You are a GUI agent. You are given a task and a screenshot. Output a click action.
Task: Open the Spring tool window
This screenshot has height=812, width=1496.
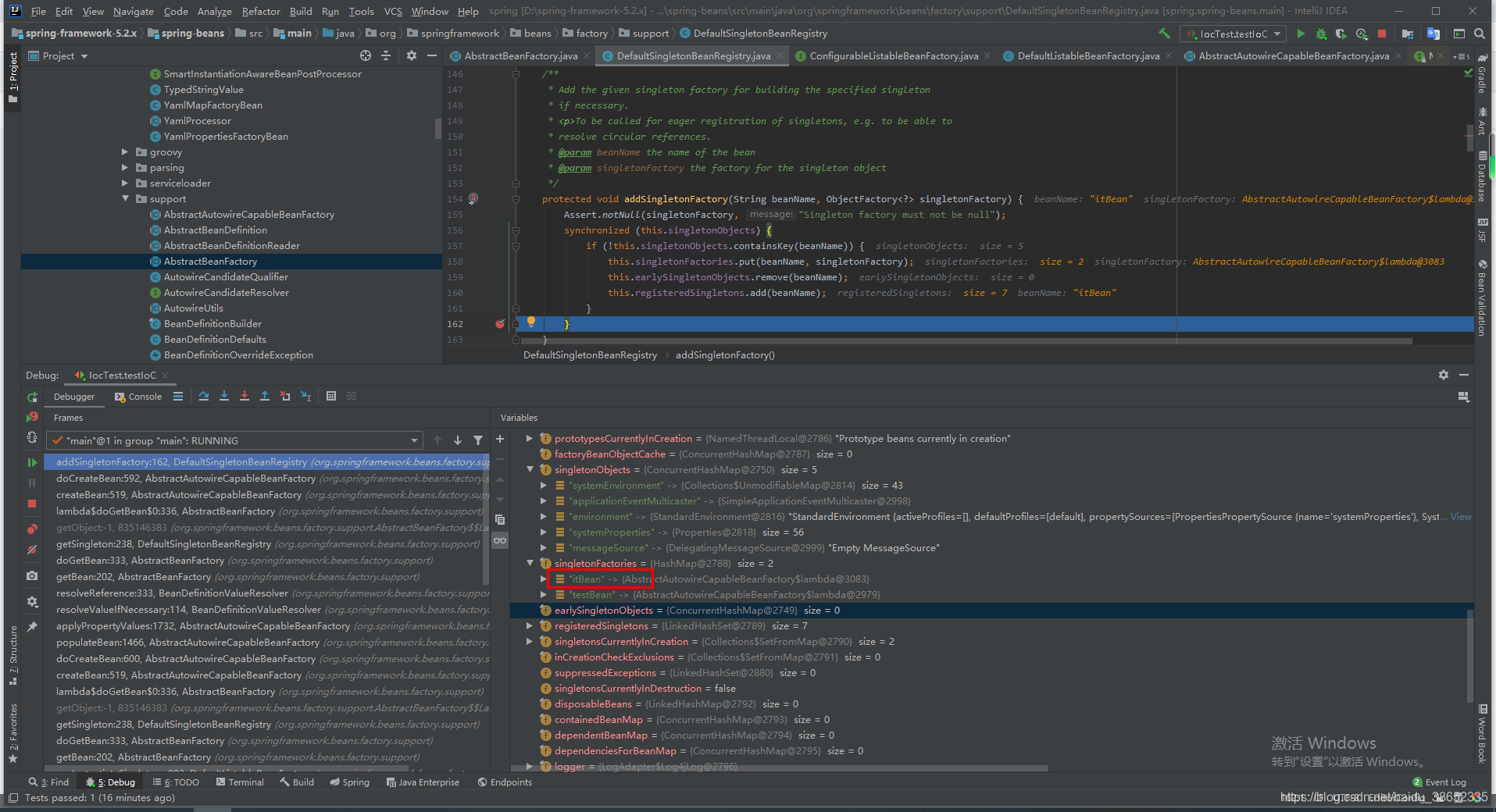(349, 782)
